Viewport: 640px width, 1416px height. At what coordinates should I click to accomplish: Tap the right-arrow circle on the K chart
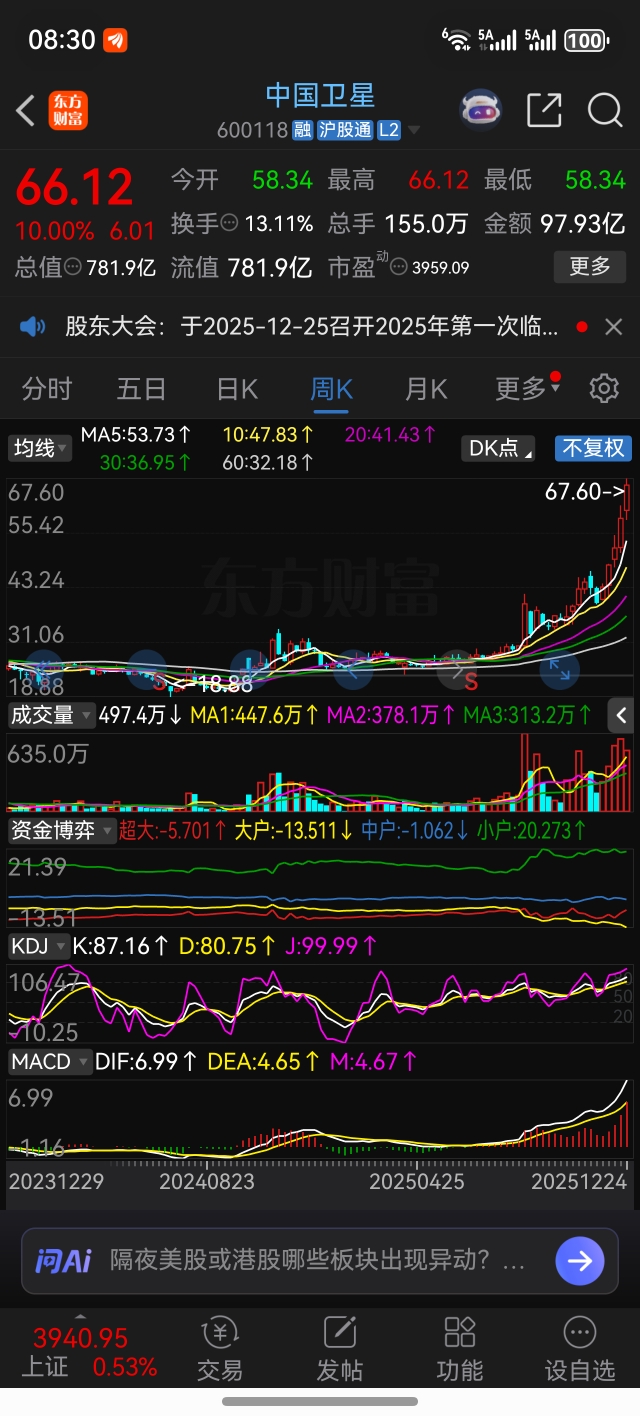point(456,670)
